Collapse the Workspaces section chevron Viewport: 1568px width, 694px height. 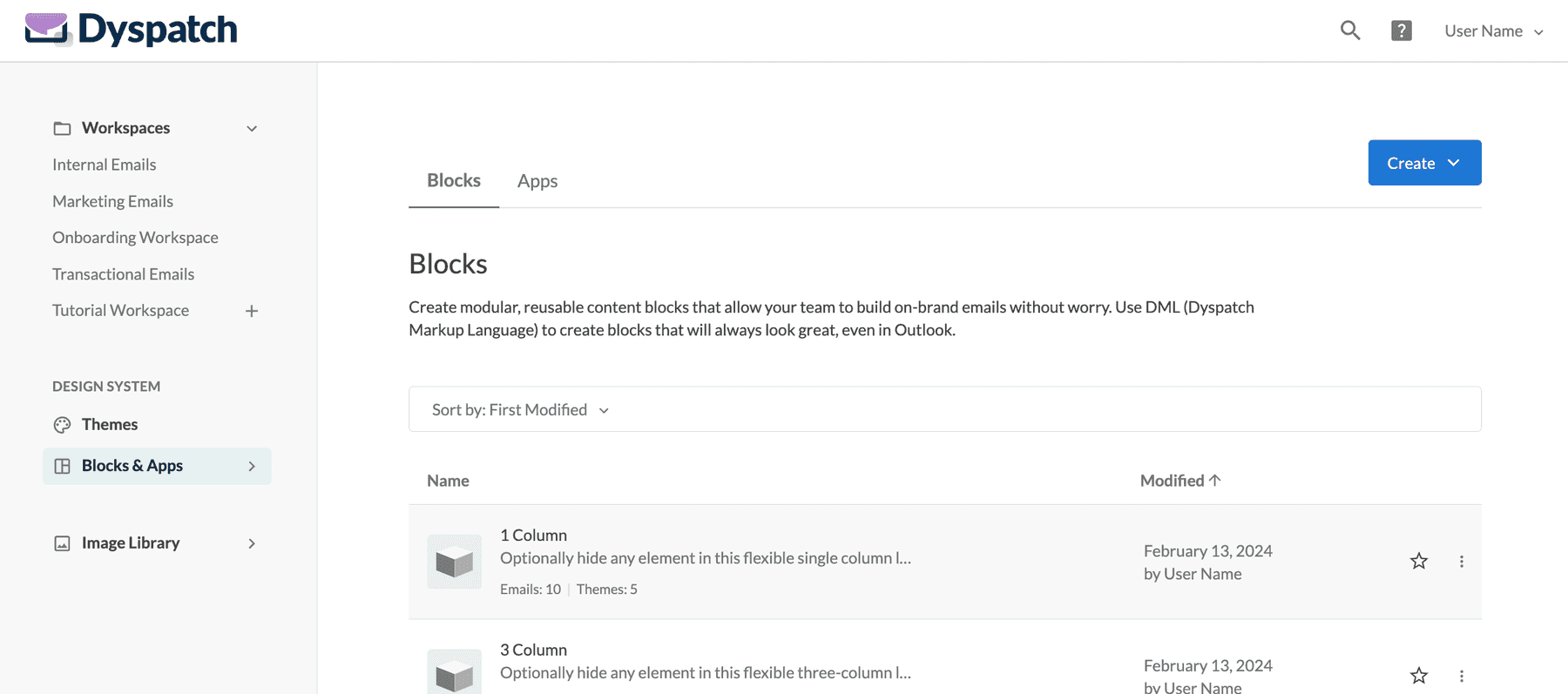click(x=252, y=128)
